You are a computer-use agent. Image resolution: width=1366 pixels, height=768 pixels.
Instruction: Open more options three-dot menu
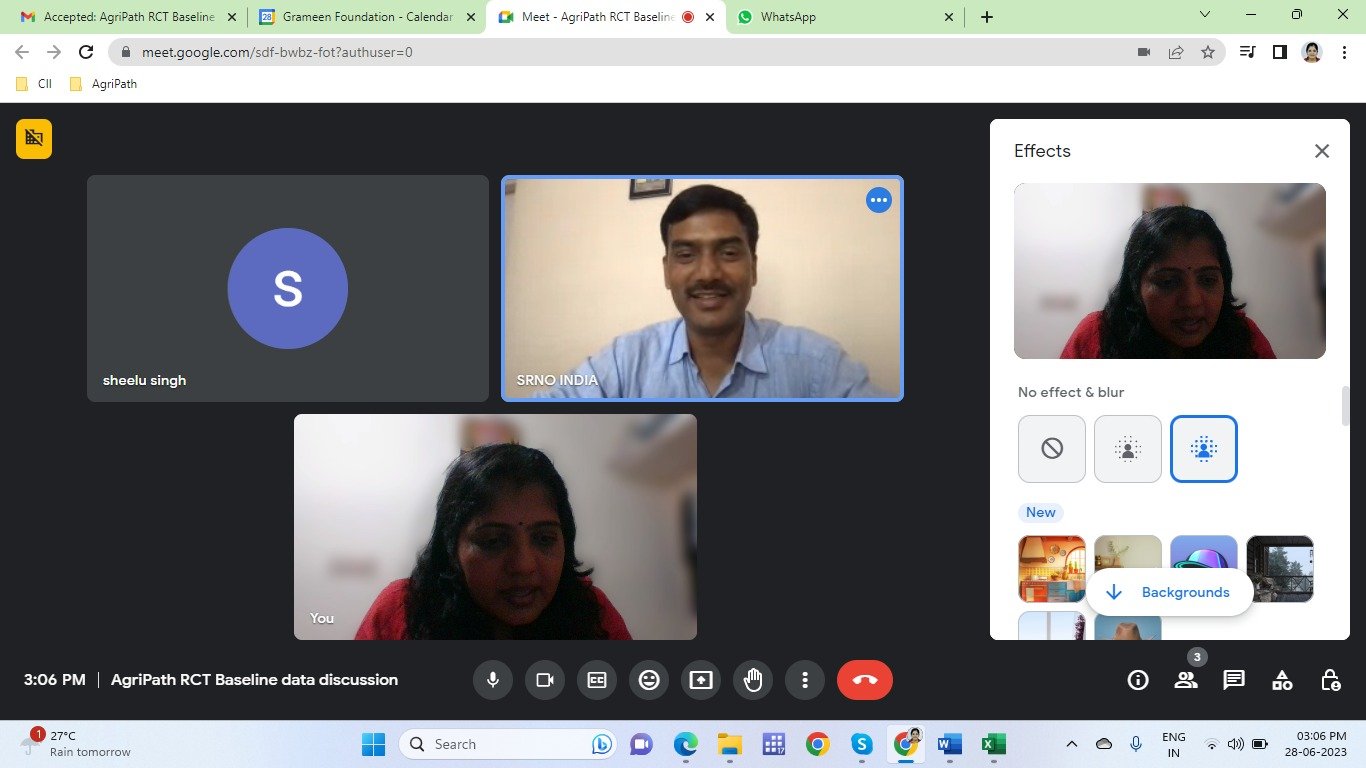[x=805, y=680]
